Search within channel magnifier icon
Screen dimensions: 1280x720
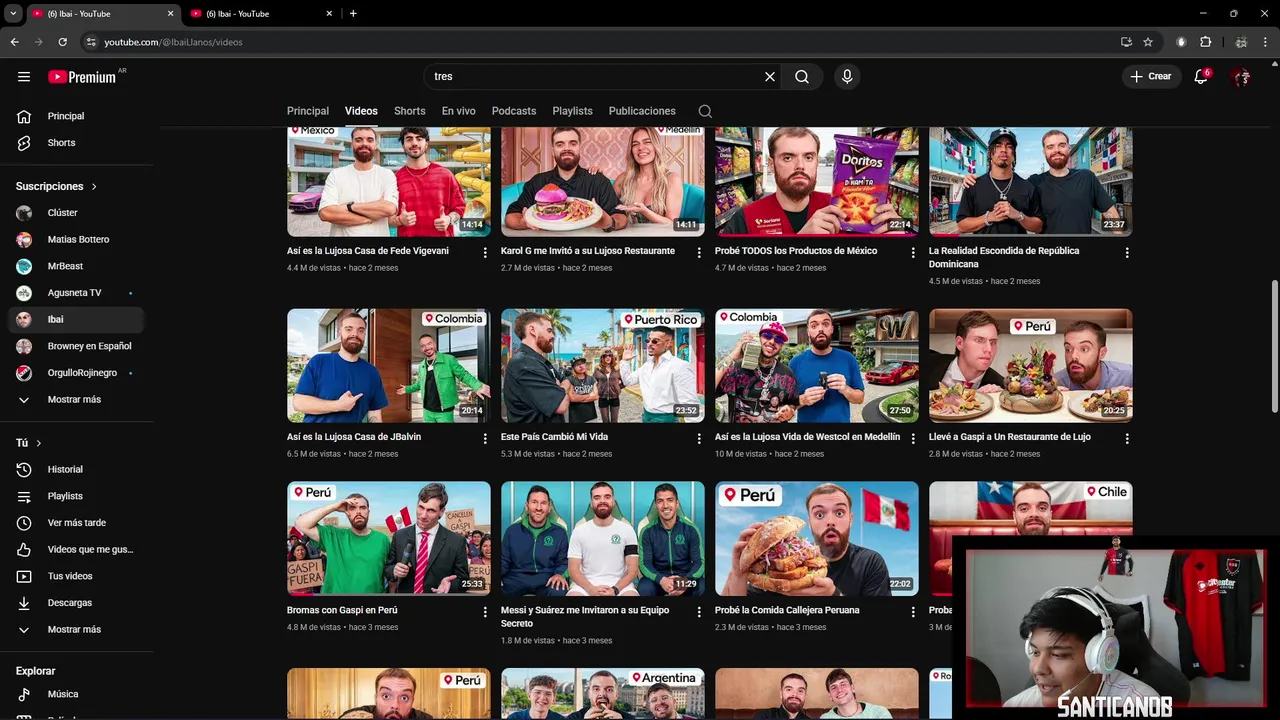pyautogui.click(x=705, y=111)
